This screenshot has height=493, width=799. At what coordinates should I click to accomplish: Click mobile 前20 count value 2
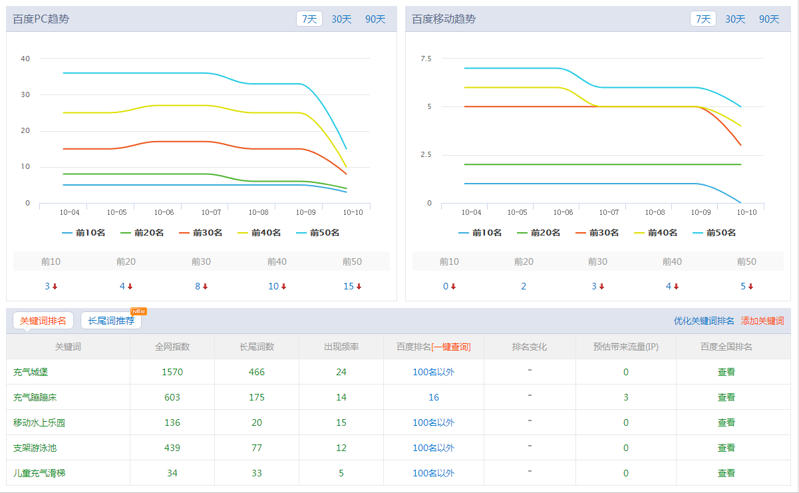523,287
